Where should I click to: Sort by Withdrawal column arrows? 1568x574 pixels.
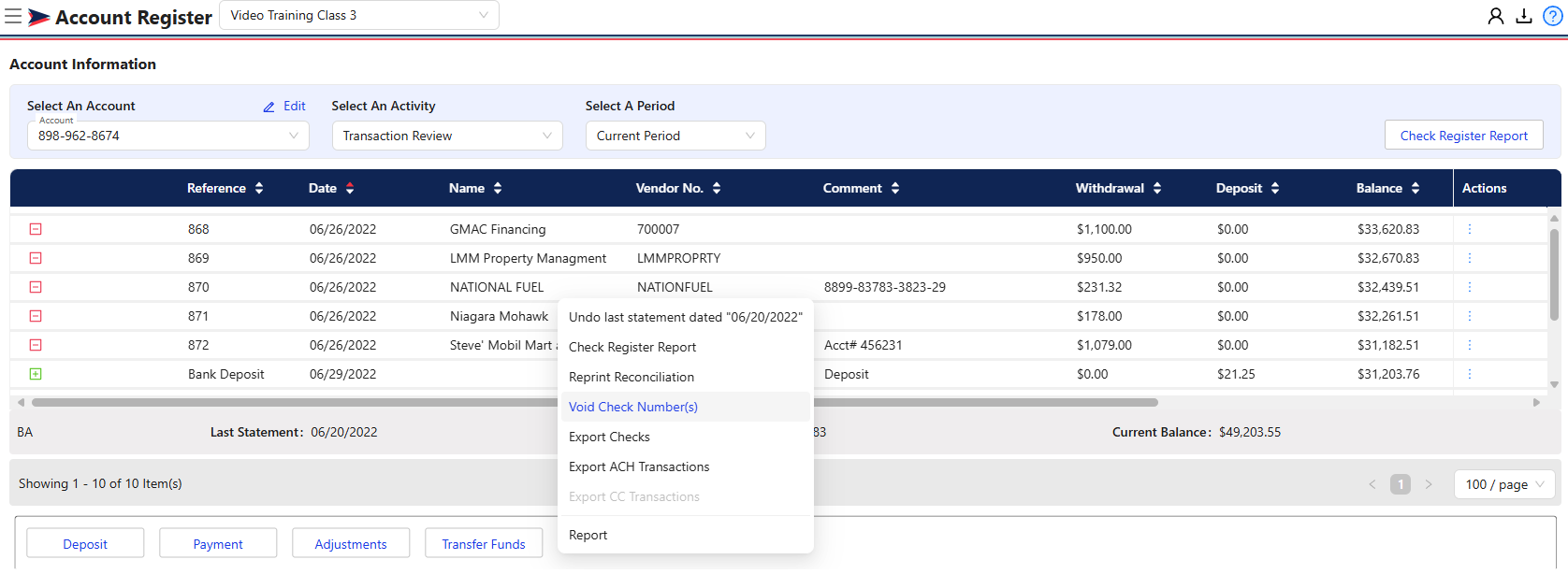pyautogui.click(x=1157, y=188)
